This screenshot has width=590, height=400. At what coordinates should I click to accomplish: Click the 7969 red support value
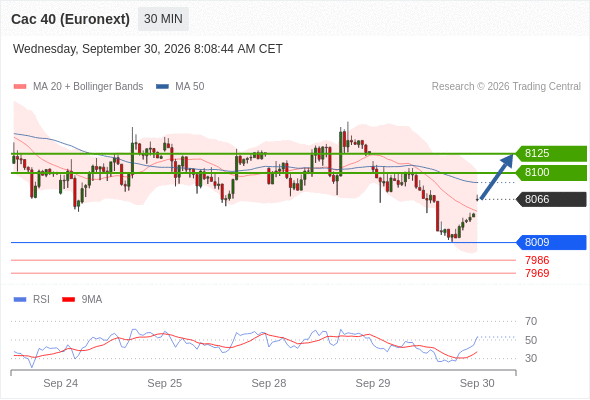pos(537,273)
